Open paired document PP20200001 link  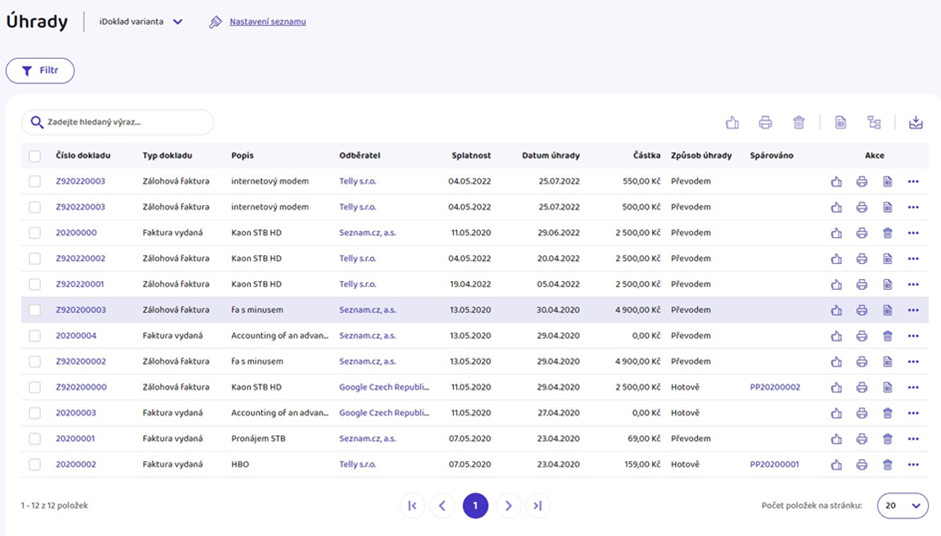coord(774,465)
